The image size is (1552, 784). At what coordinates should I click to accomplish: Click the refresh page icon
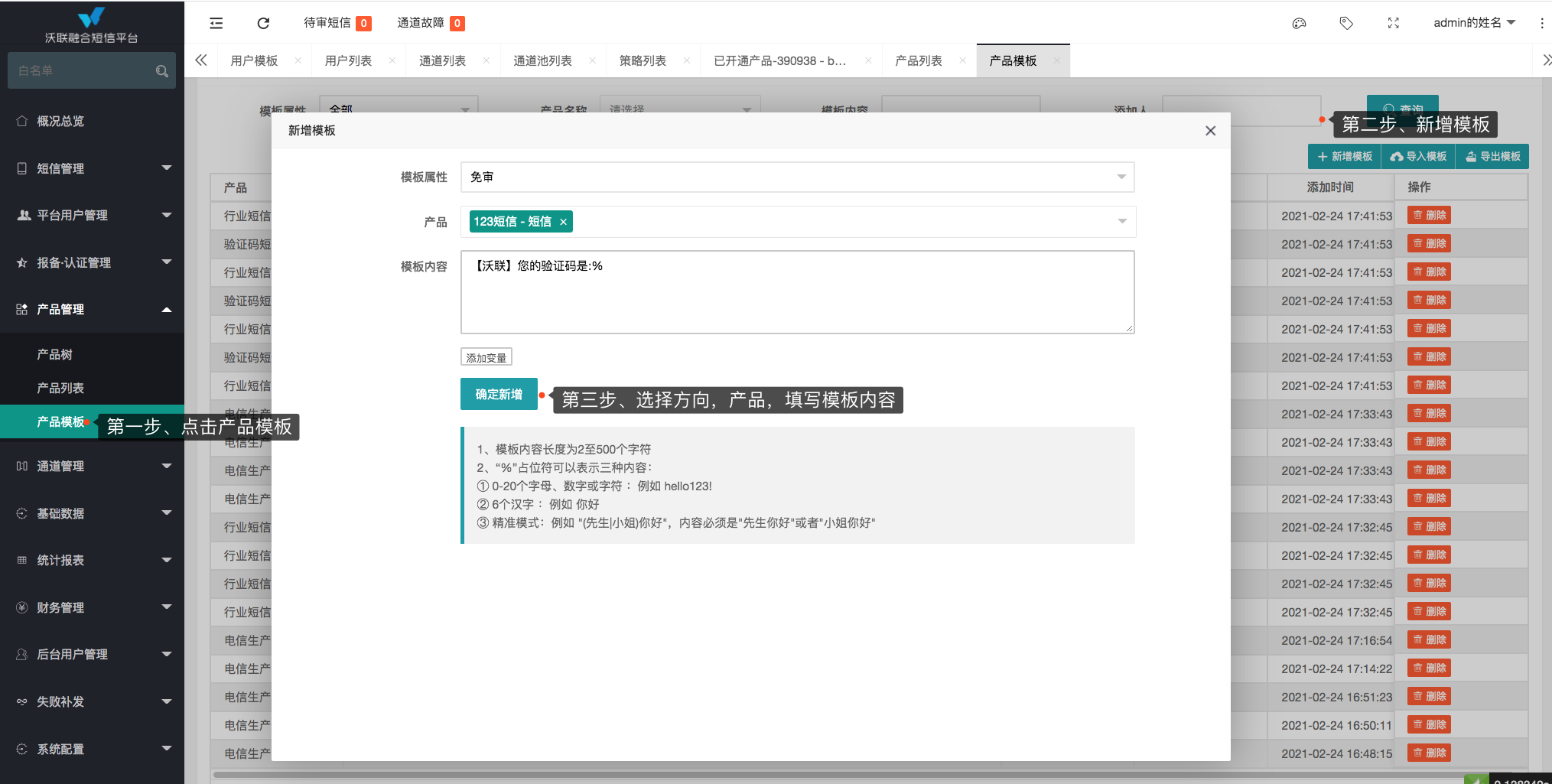[263, 23]
